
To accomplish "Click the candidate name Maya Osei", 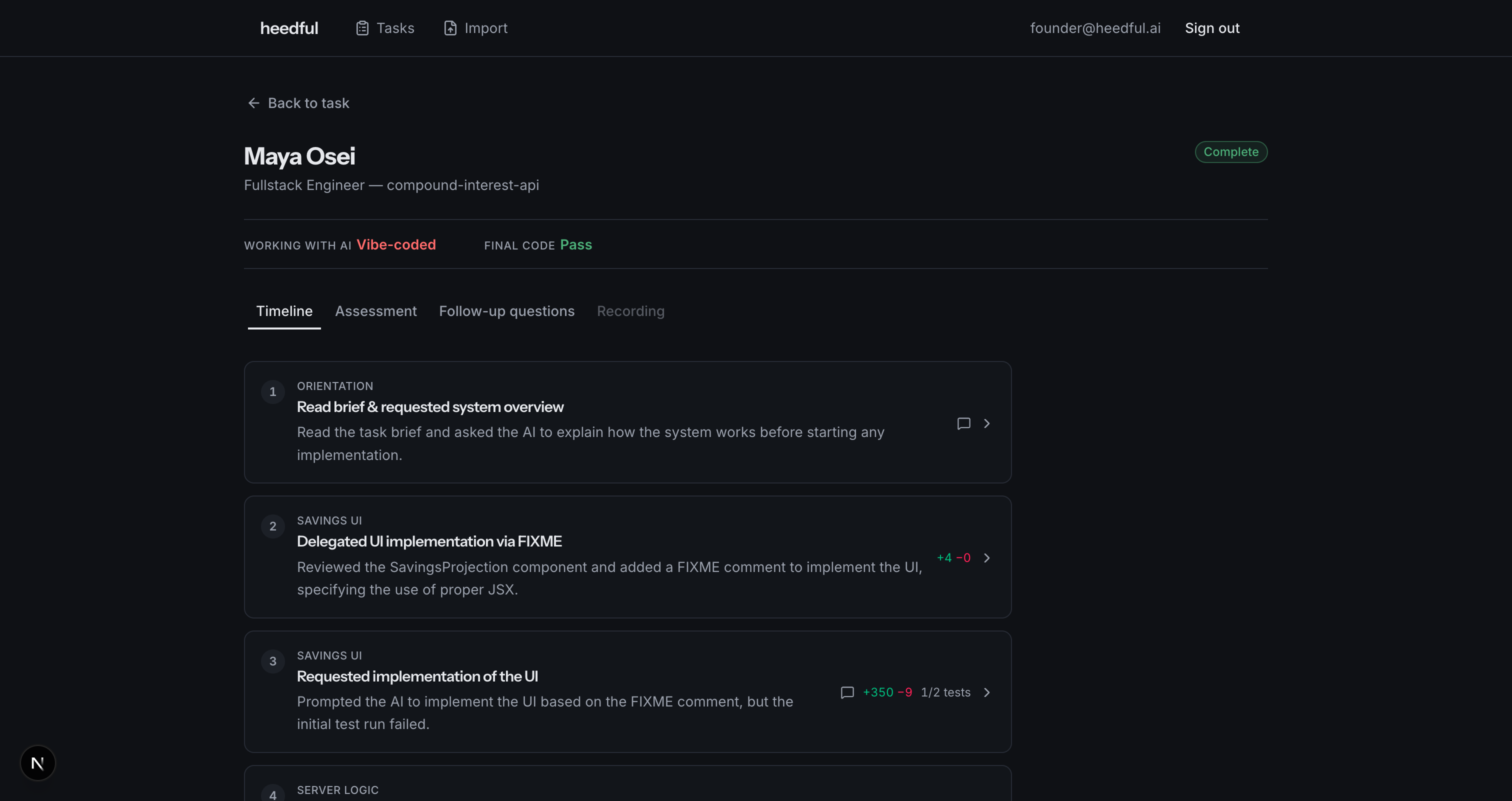I will coord(299,156).
